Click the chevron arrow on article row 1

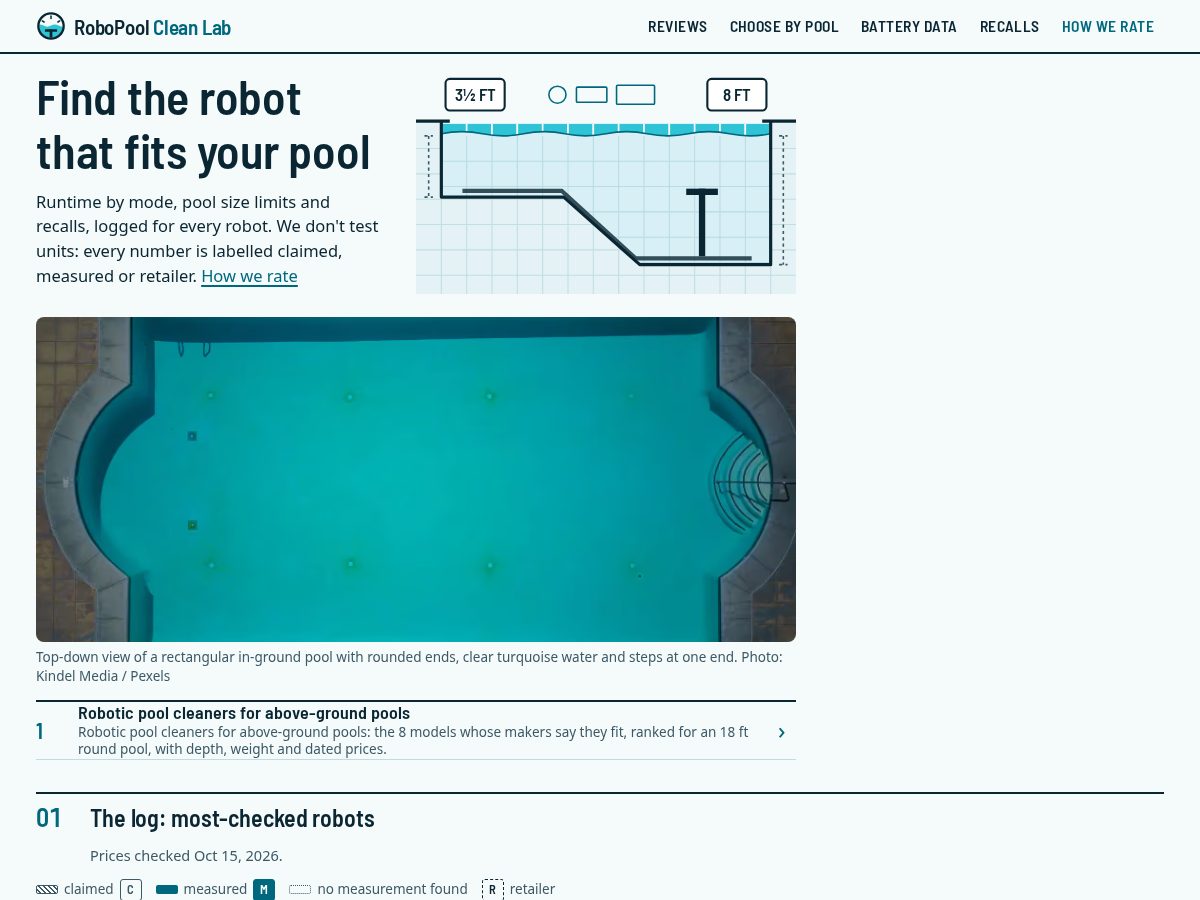tap(781, 732)
